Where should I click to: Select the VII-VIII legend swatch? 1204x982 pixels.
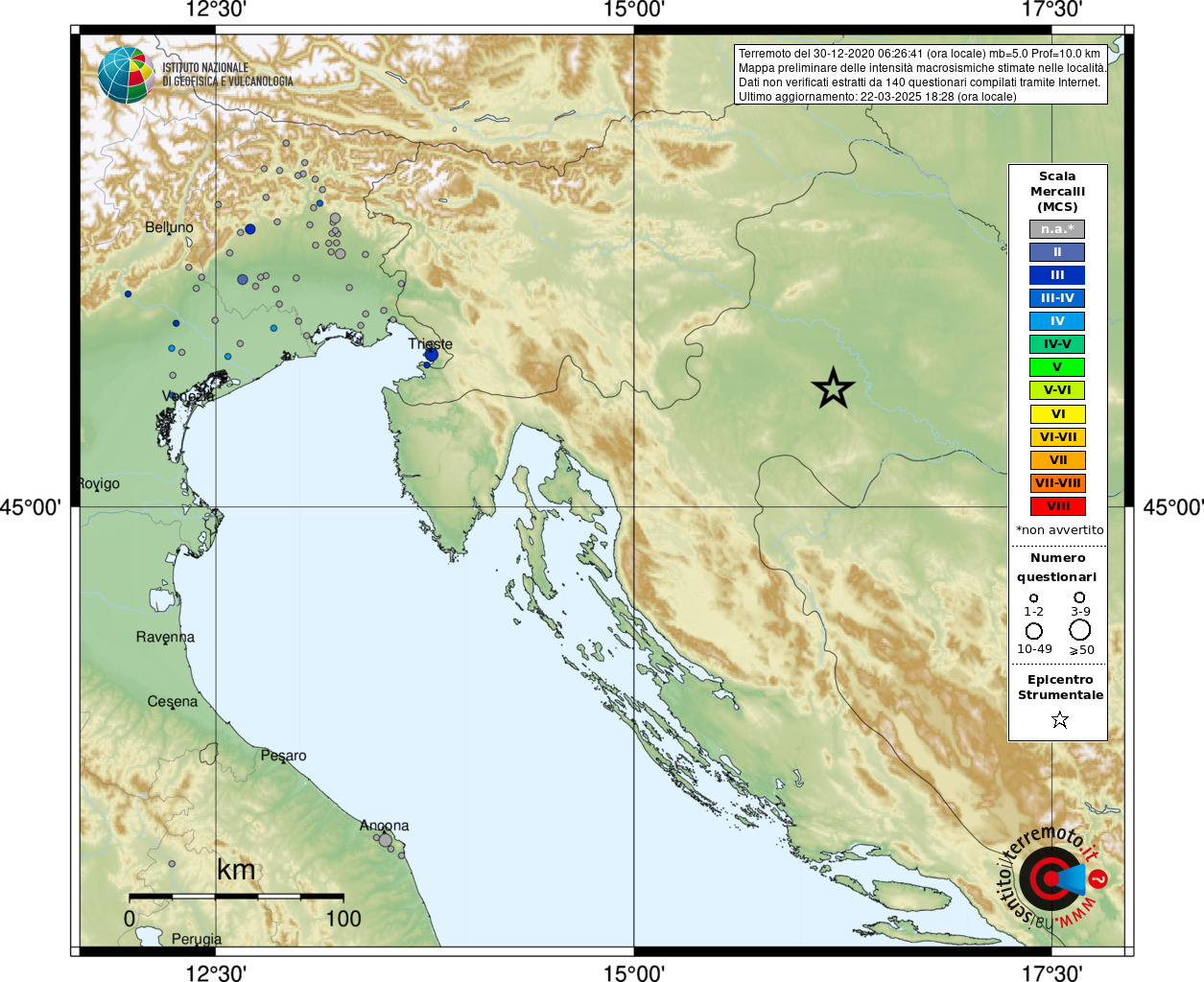pos(1057,483)
